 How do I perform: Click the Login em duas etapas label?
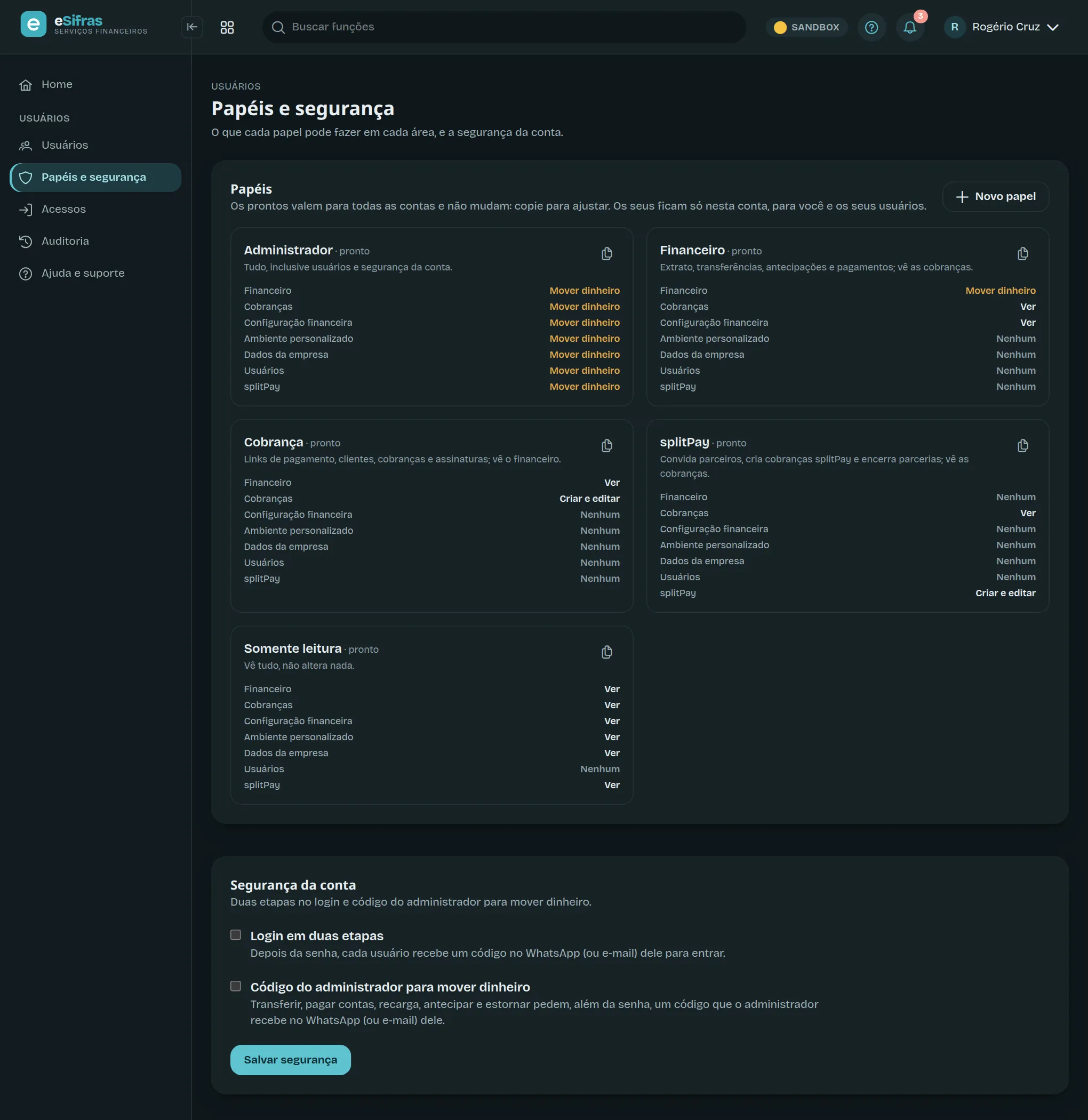click(317, 935)
